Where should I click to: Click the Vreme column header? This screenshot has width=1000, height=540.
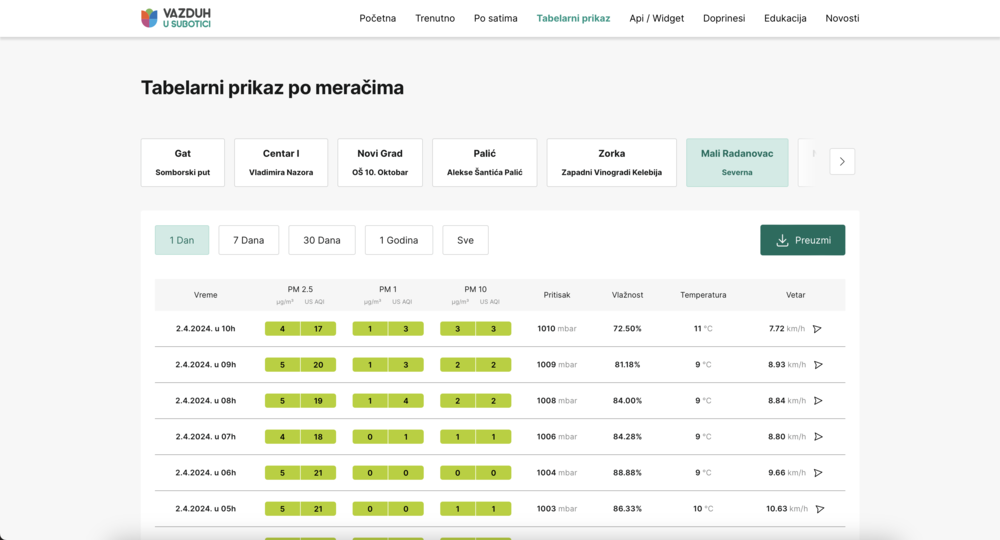(205, 295)
